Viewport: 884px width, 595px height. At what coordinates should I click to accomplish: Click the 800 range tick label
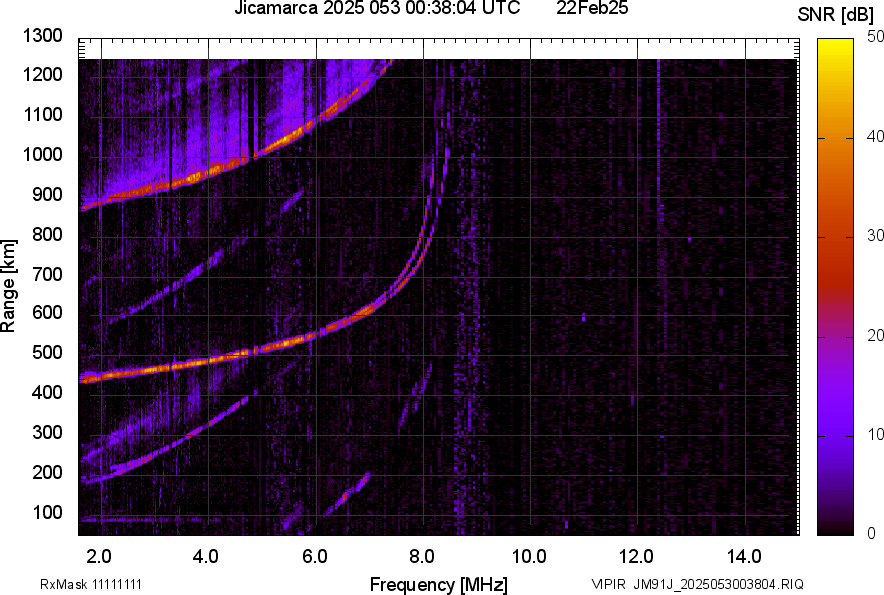pos(47,234)
